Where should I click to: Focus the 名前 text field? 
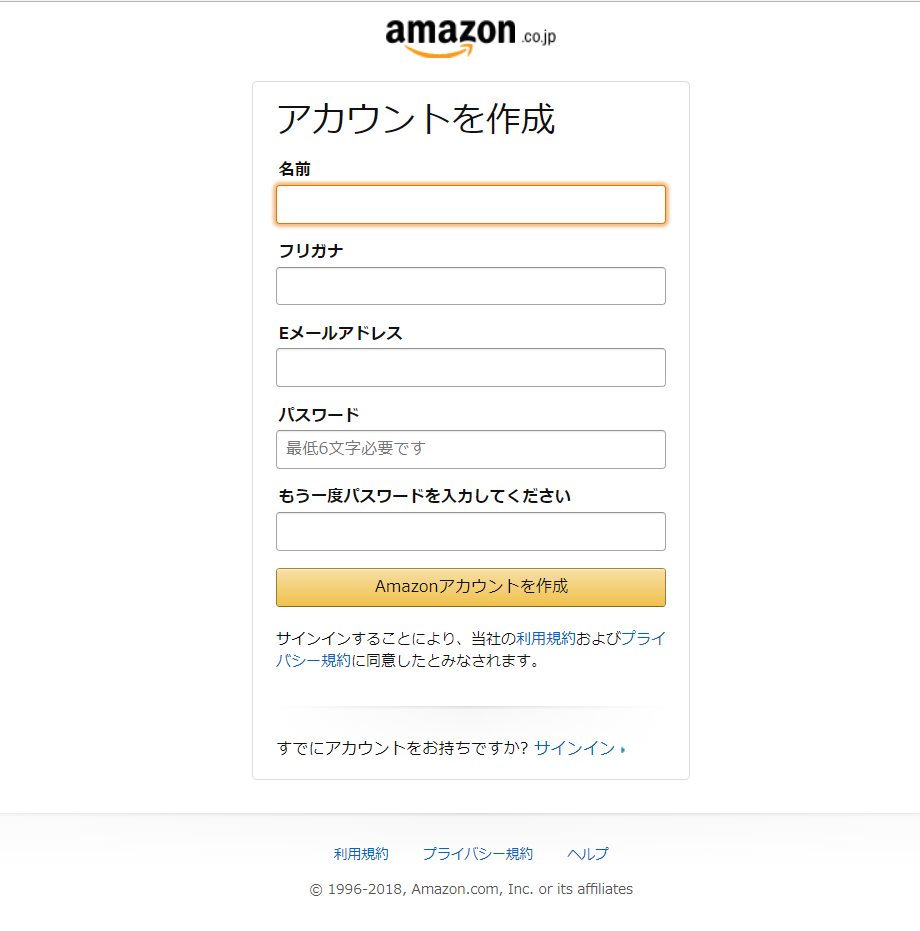470,204
